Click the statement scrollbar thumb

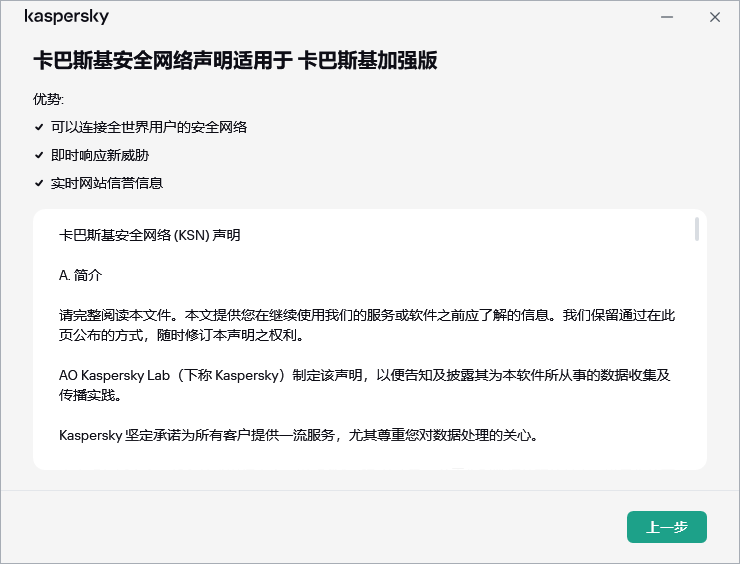click(x=696, y=229)
